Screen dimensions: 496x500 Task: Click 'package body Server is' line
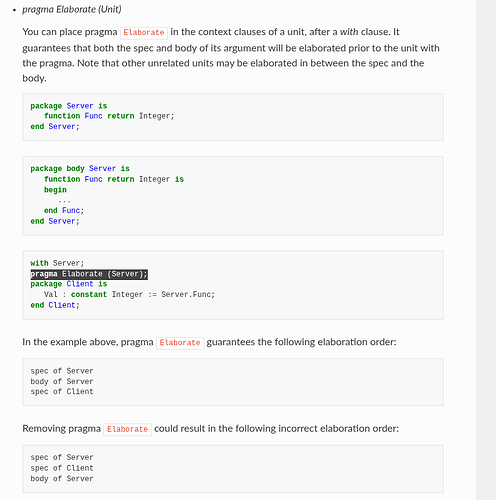80,169
